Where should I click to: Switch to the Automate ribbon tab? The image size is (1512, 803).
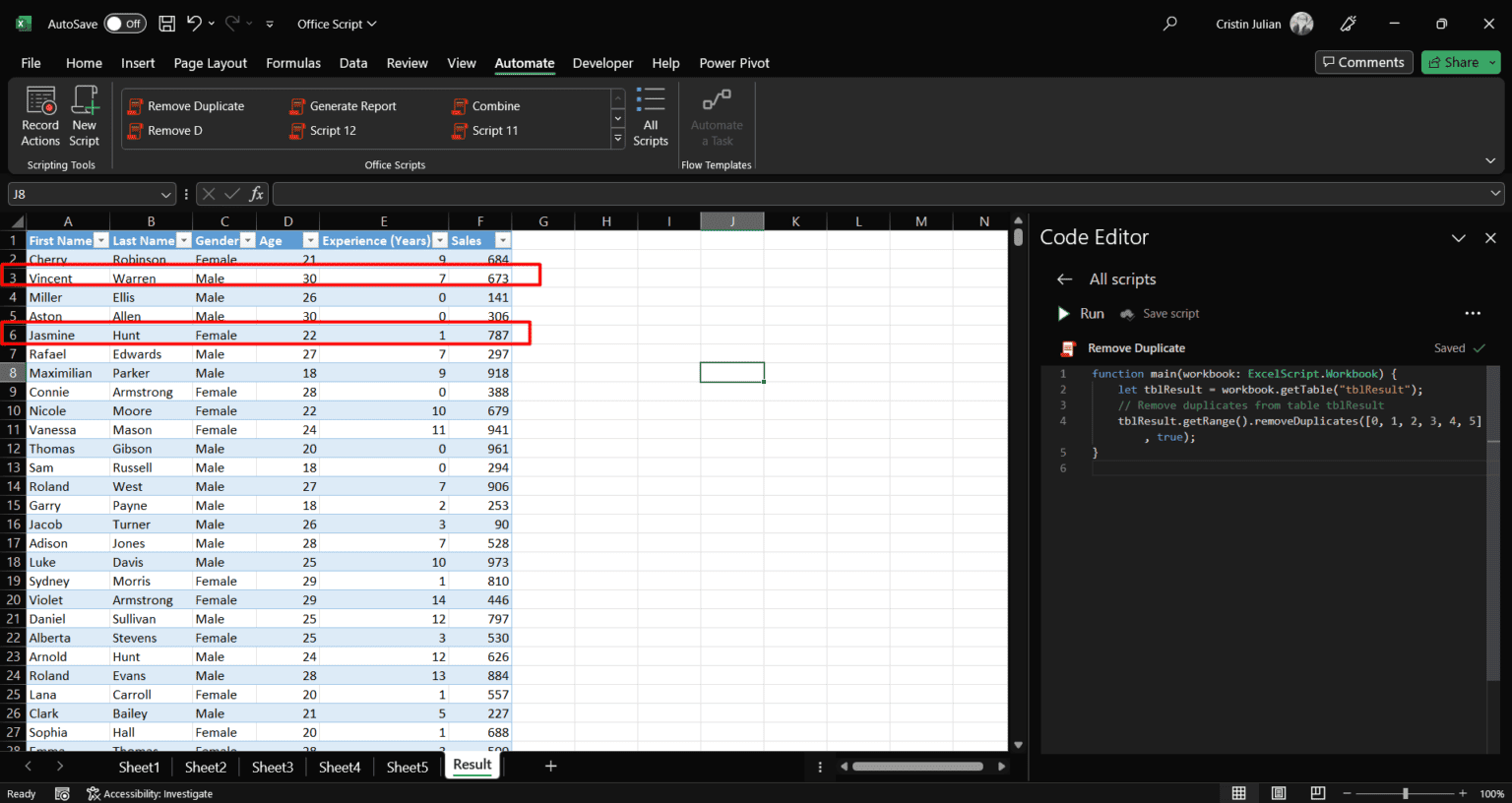[x=525, y=62]
